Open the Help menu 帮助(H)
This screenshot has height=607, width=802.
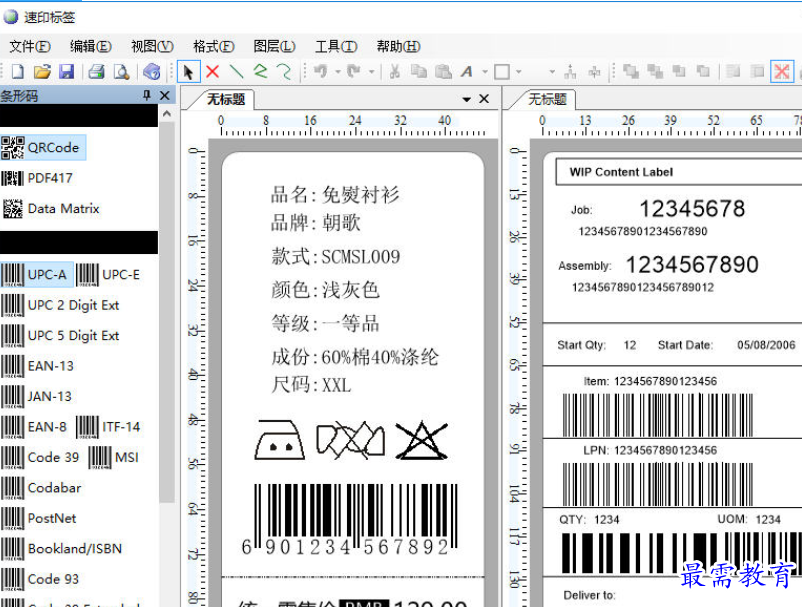click(x=398, y=47)
